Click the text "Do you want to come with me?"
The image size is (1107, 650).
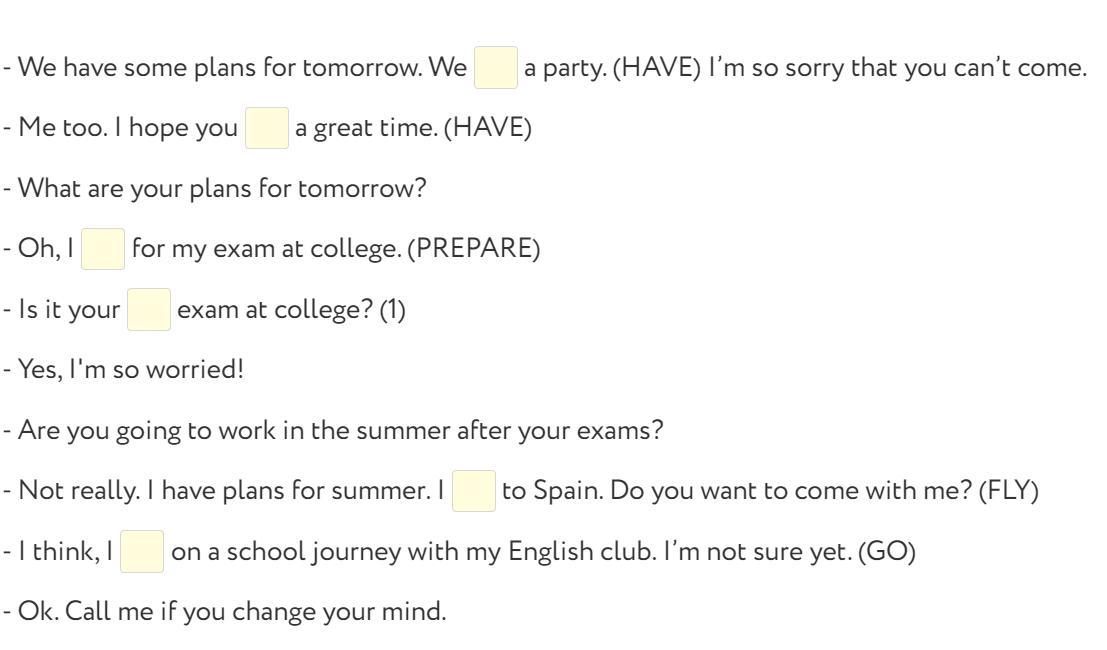791,491
